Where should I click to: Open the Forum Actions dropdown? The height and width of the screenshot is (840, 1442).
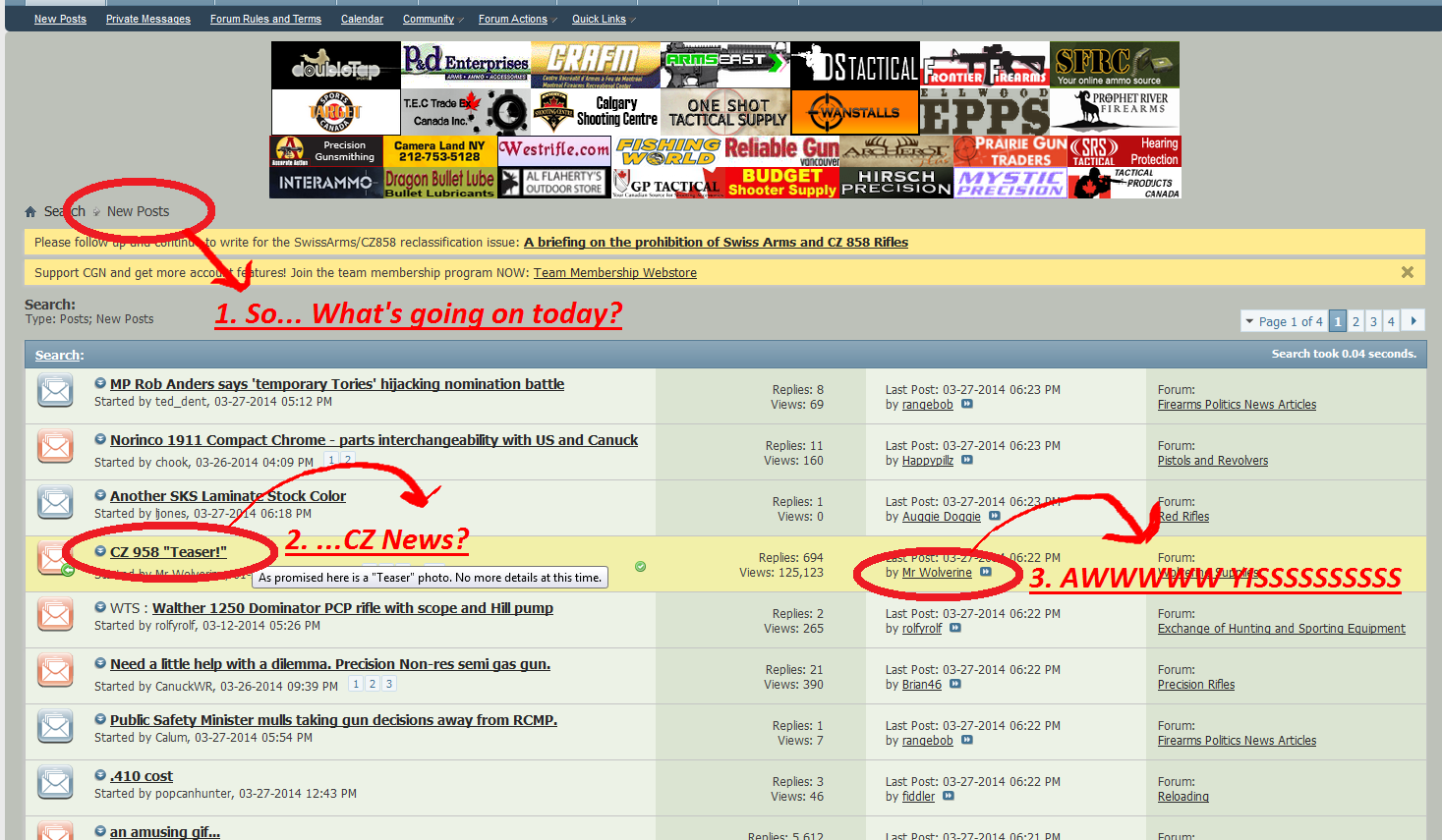point(513,19)
